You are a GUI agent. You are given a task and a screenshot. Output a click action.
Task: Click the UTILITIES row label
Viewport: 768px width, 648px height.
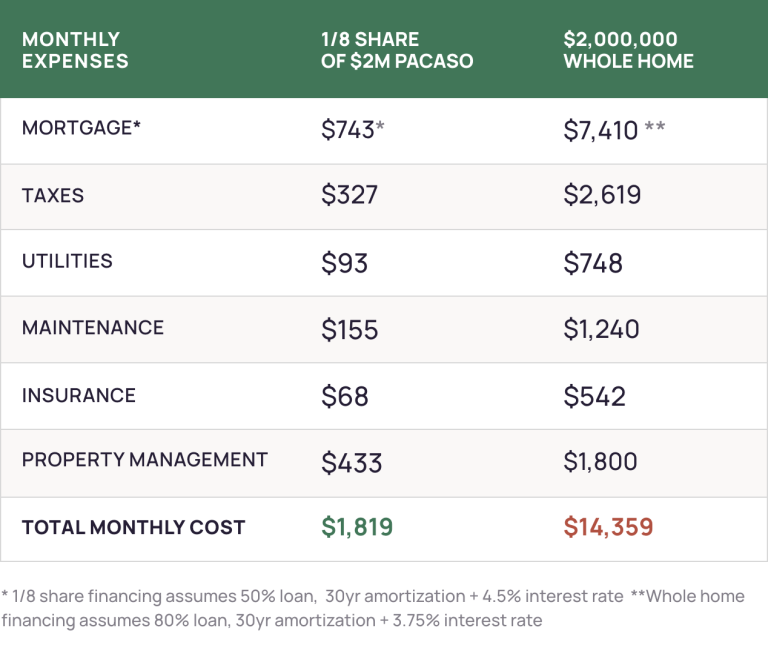67,261
